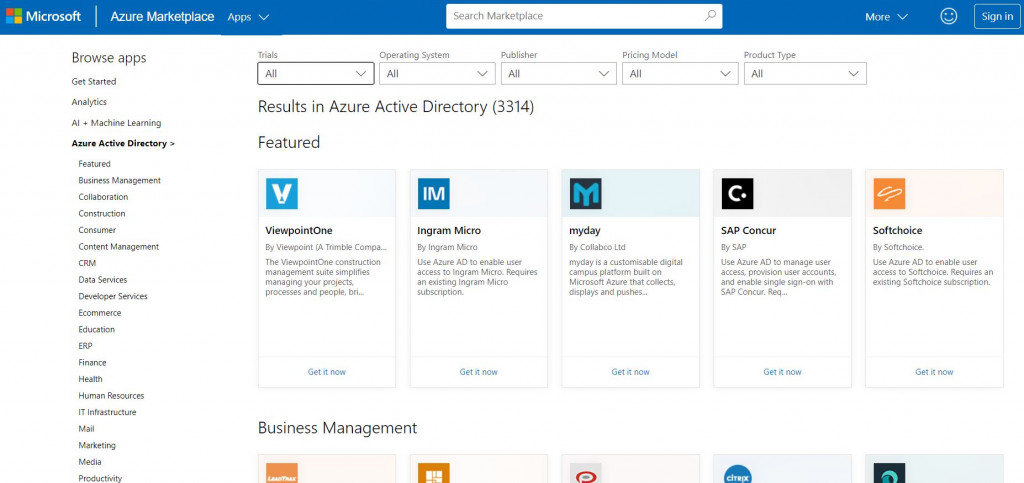
Task: Select the Construction subcategory
Action: [x=102, y=213]
